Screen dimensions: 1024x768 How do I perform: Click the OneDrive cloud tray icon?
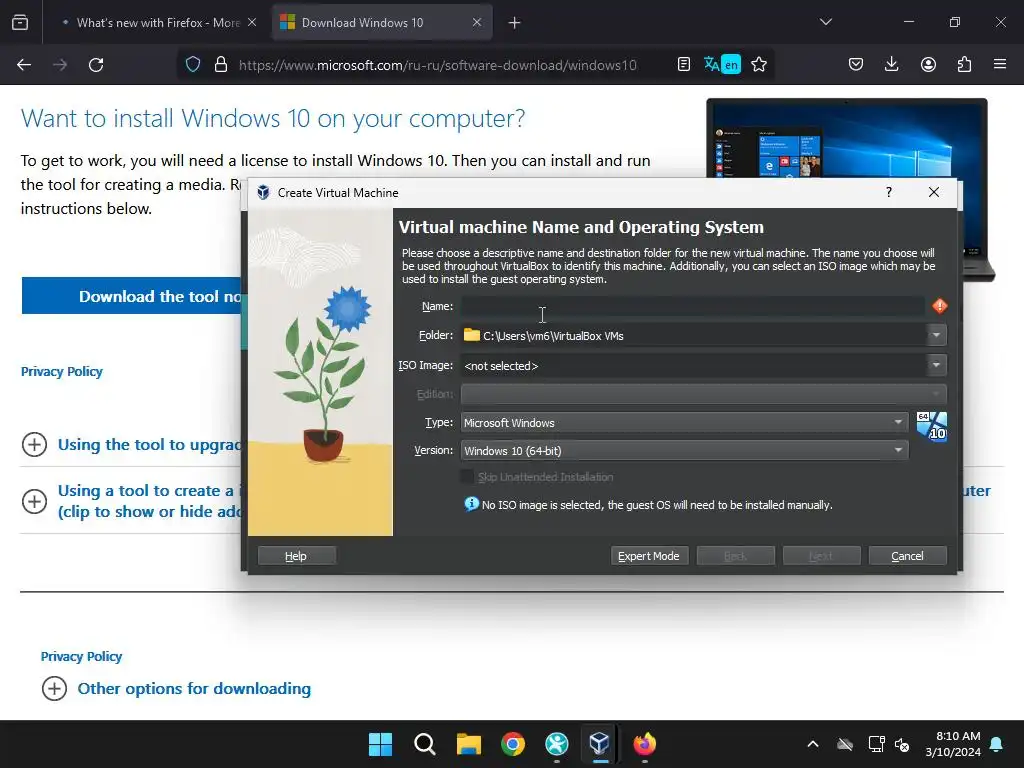[x=845, y=744]
